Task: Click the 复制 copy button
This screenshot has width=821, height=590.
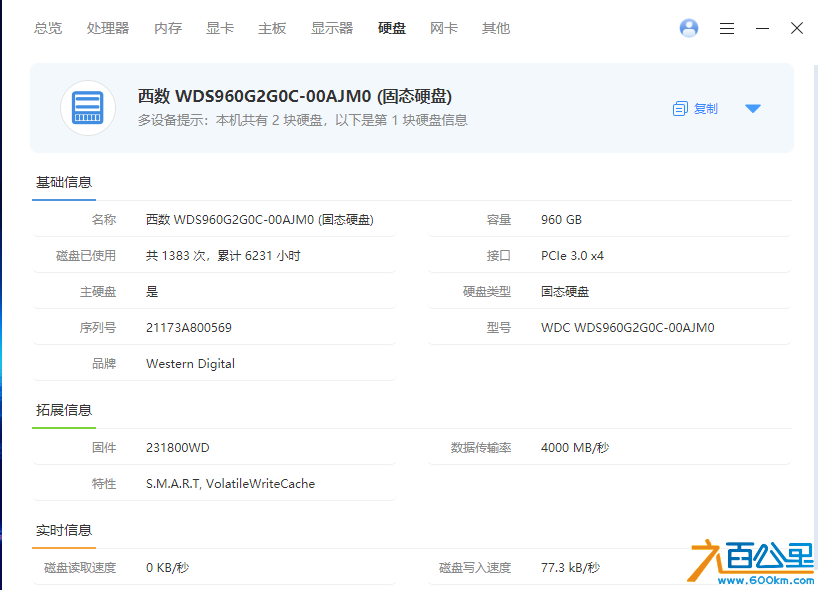Action: coord(695,108)
